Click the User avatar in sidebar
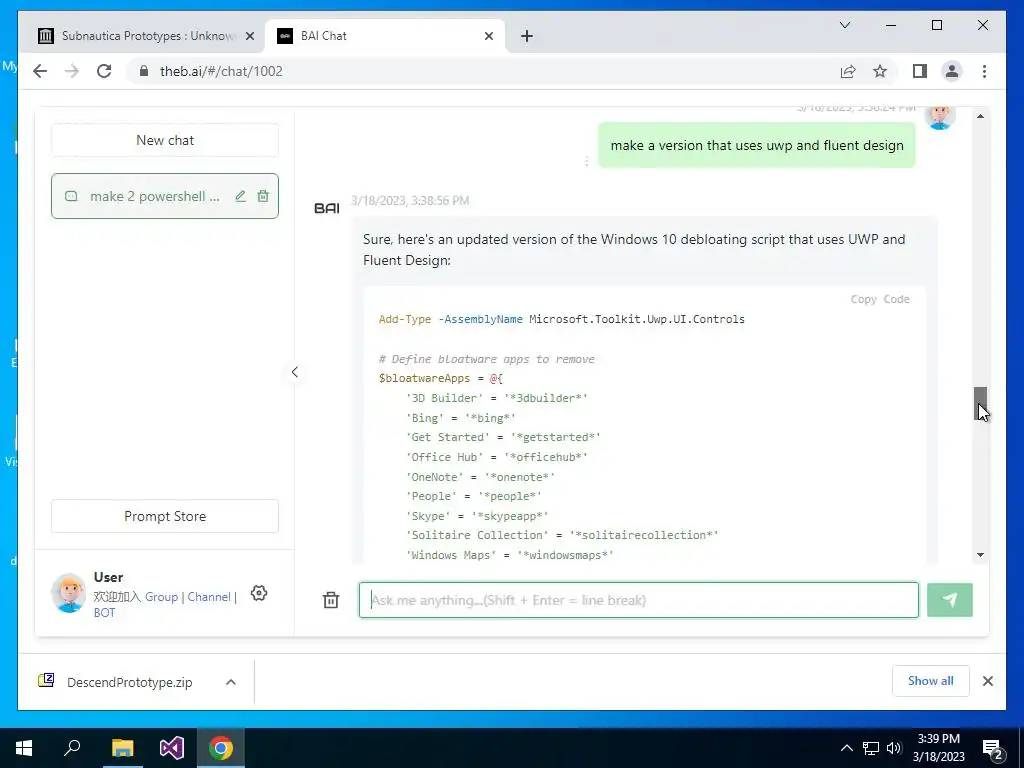 pyautogui.click(x=69, y=593)
